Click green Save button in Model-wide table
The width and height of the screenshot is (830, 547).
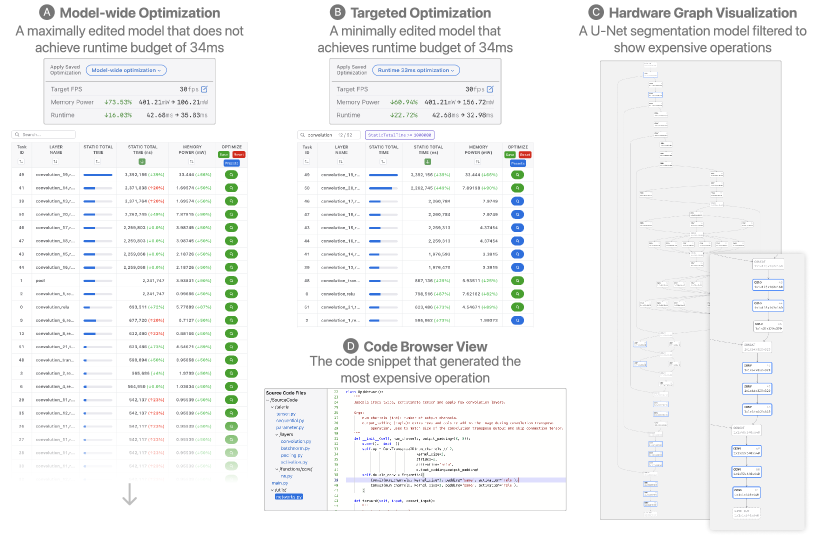coord(224,155)
